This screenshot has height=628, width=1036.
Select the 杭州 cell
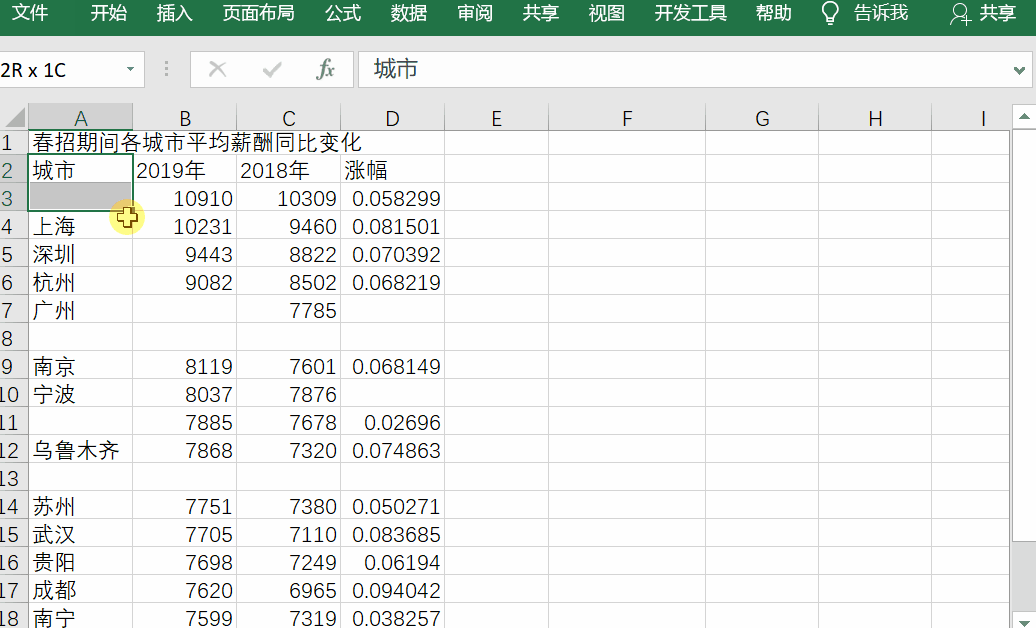click(x=81, y=282)
